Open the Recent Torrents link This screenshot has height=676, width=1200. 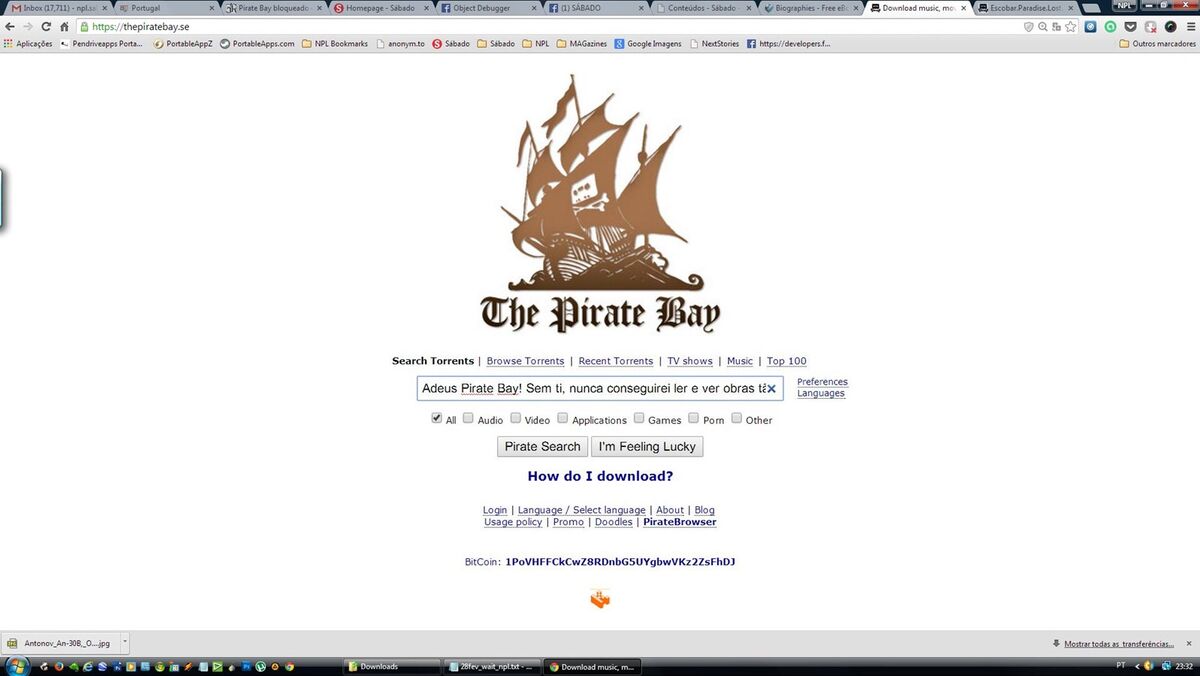616,361
